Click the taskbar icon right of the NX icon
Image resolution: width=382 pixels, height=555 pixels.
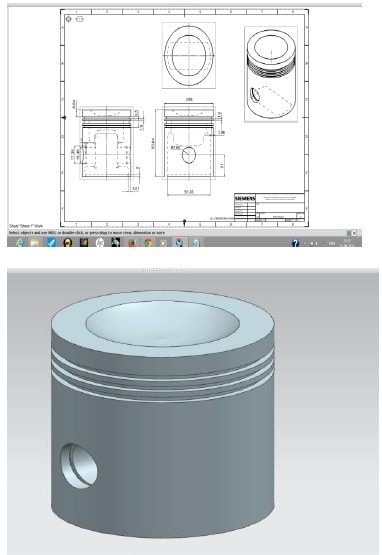click(x=196, y=242)
